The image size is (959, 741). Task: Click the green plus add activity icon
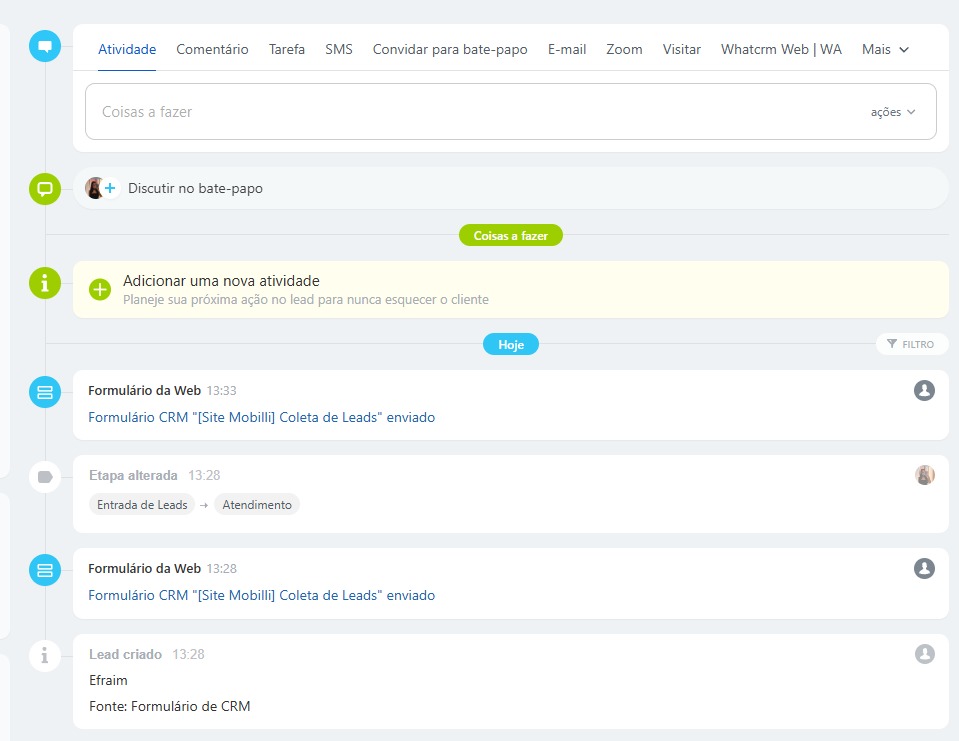pyautogui.click(x=100, y=290)
